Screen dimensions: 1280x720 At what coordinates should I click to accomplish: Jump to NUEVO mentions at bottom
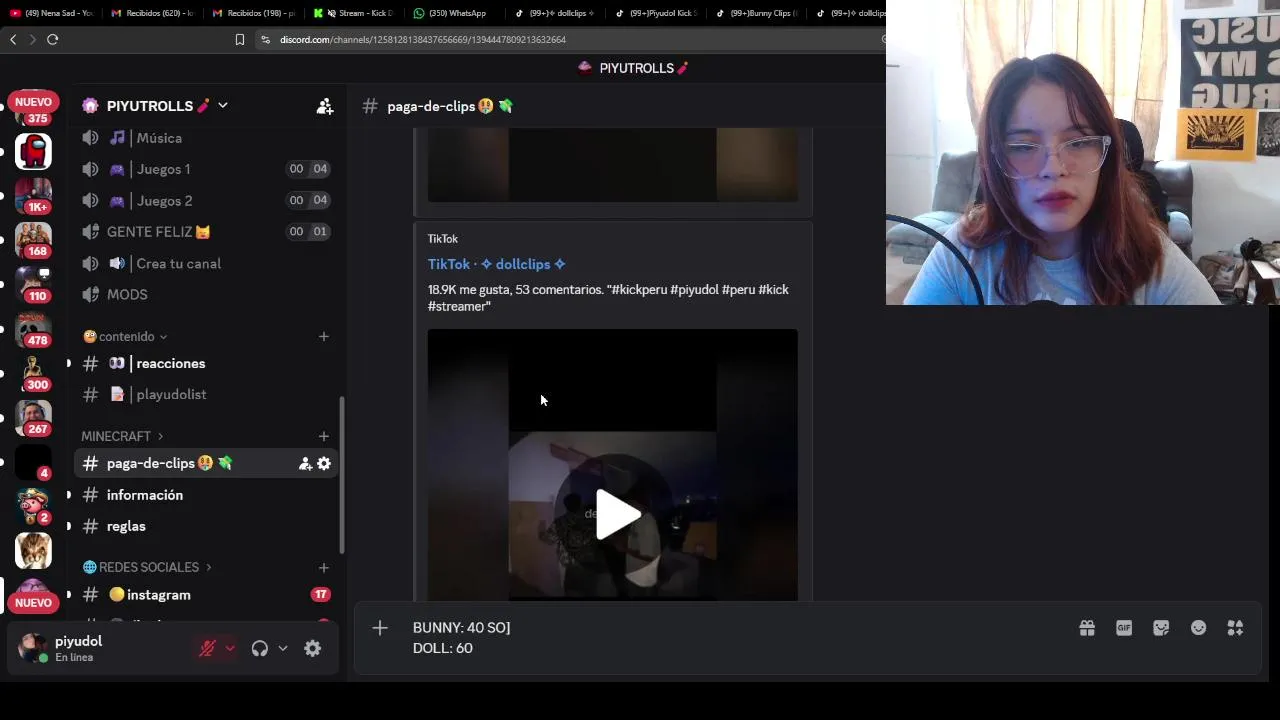pyautogui.click(x=33, y=603)
